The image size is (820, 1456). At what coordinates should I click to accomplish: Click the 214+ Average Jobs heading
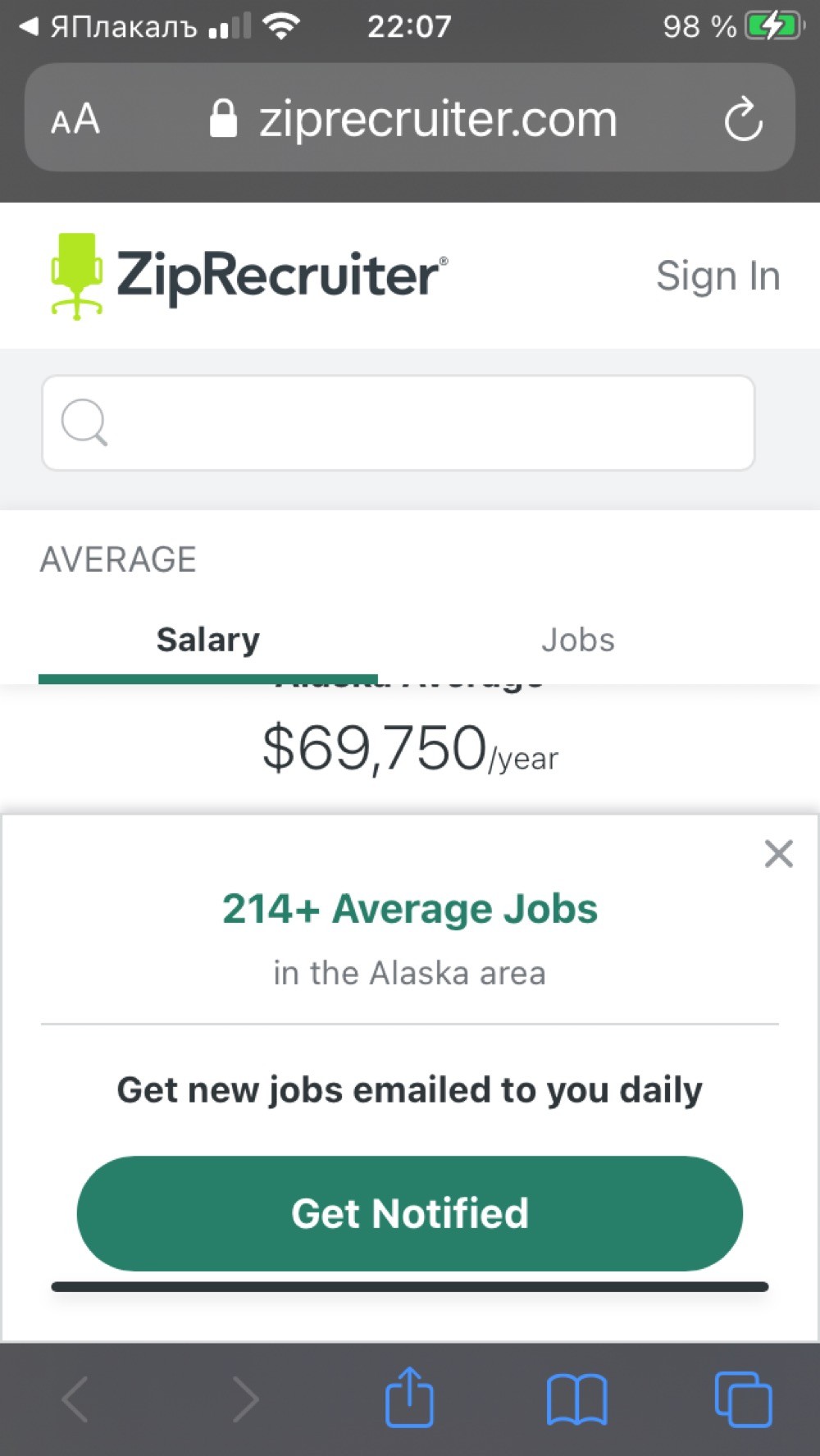[x=410, y=909]
